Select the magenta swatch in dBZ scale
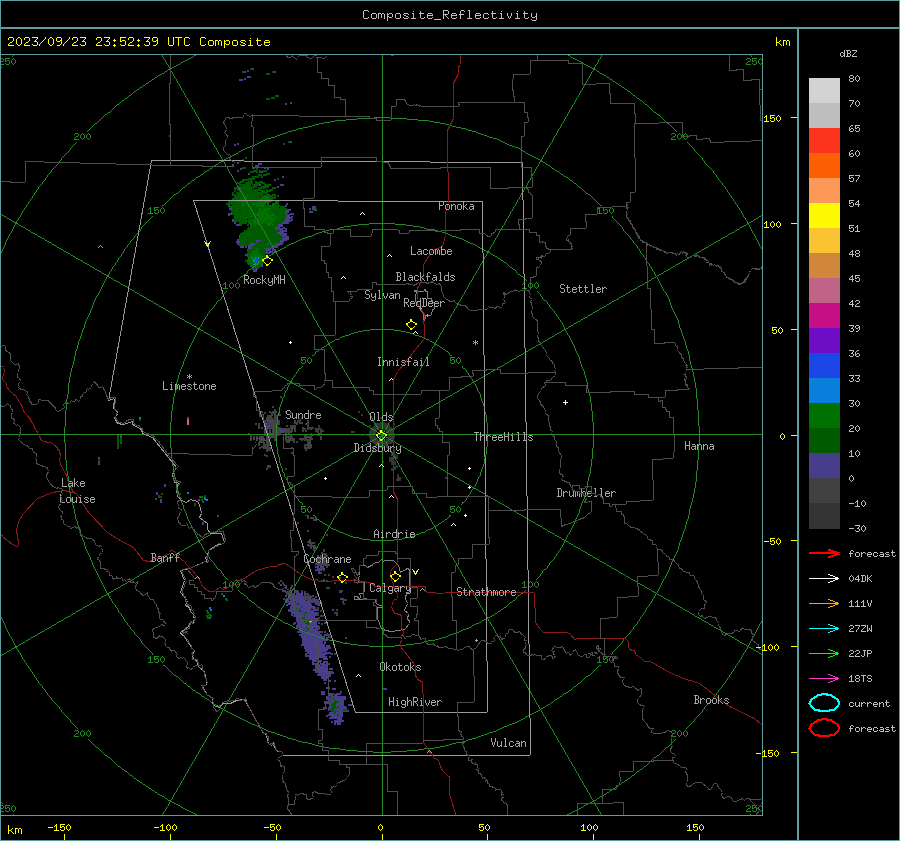The width and height of the screenshot is (900, 841). [824, 316]
